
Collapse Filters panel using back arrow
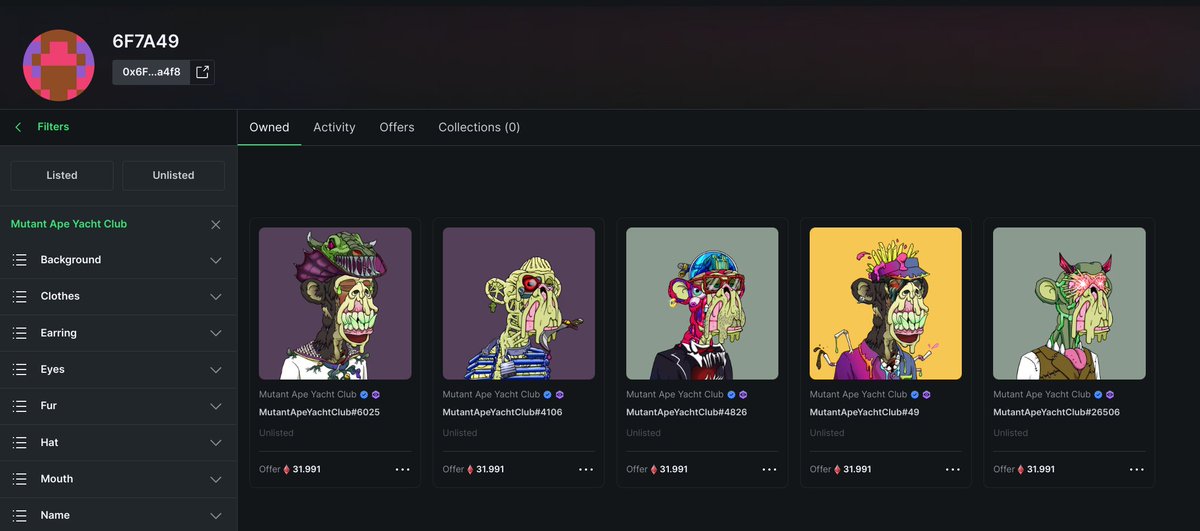coord(18,127)
